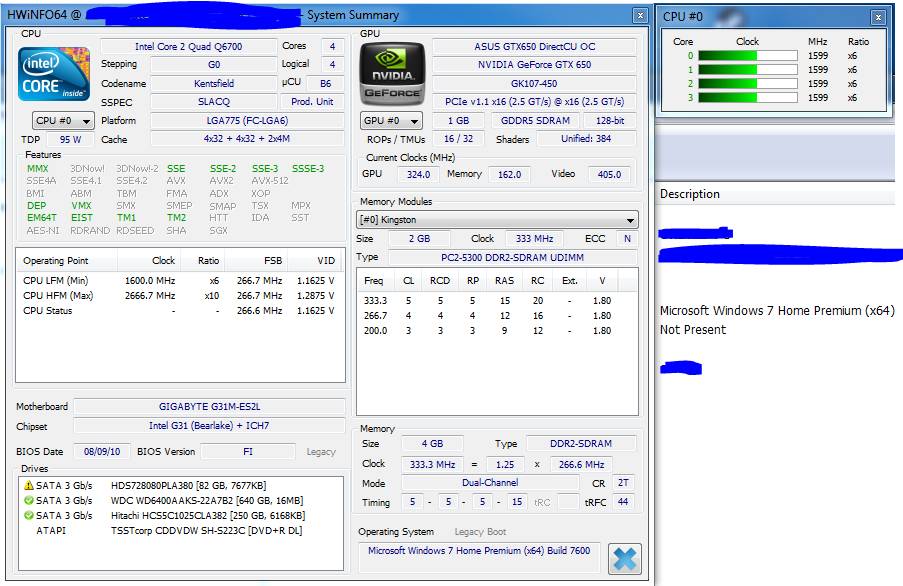Click the Prod. Unit button
This screenshot has height=586, width=903.
coord(312,101)
